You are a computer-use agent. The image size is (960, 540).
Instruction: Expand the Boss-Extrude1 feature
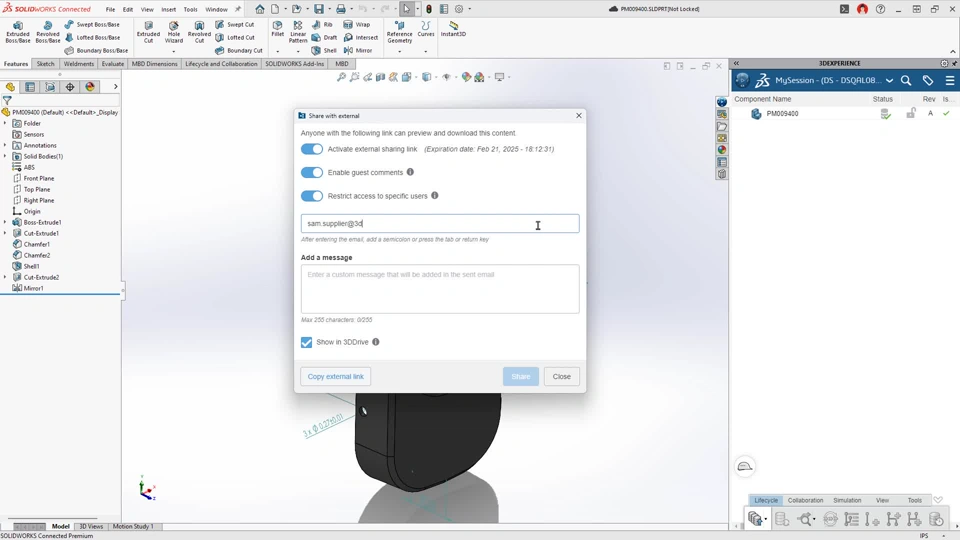(x=6, y=222)
